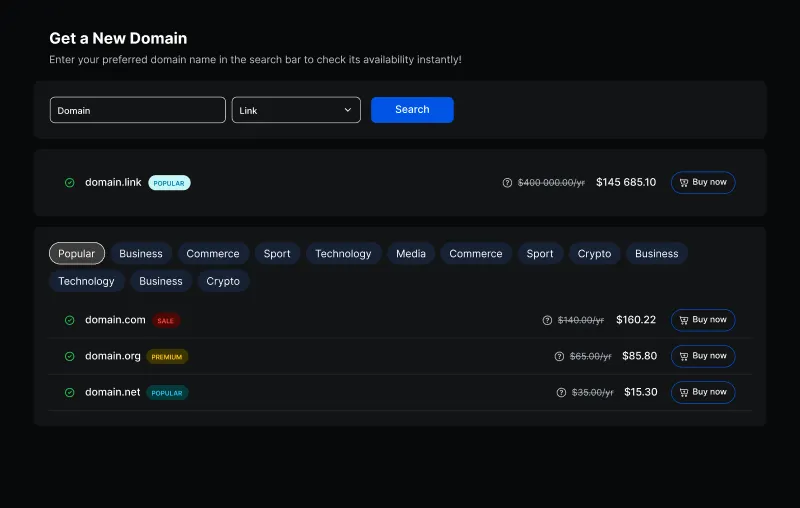Click help icon beside domain.net price

coord(561,392)
